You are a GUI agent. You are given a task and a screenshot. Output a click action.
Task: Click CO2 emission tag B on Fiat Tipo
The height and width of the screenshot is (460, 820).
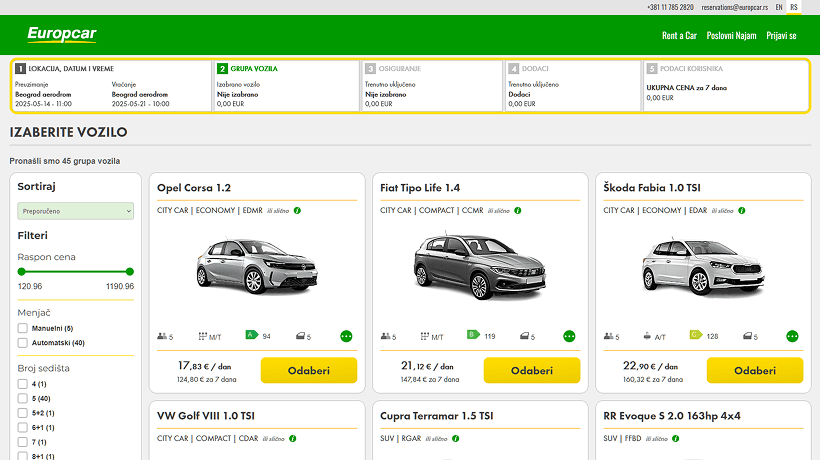point(473,335)
